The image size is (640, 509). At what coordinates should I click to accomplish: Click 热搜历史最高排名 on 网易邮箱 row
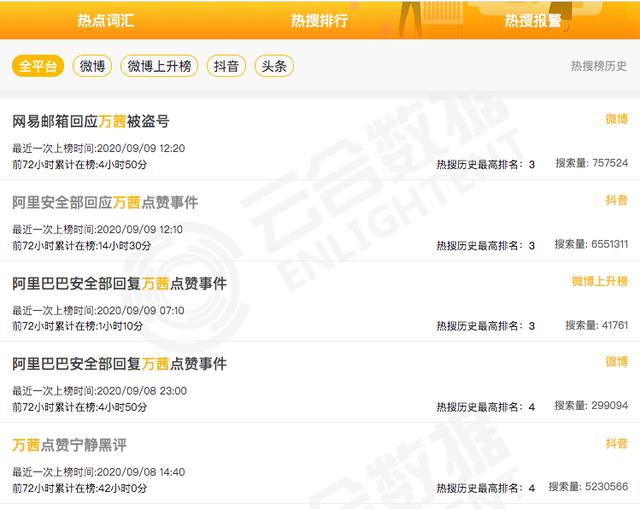(x=486, y=164)
